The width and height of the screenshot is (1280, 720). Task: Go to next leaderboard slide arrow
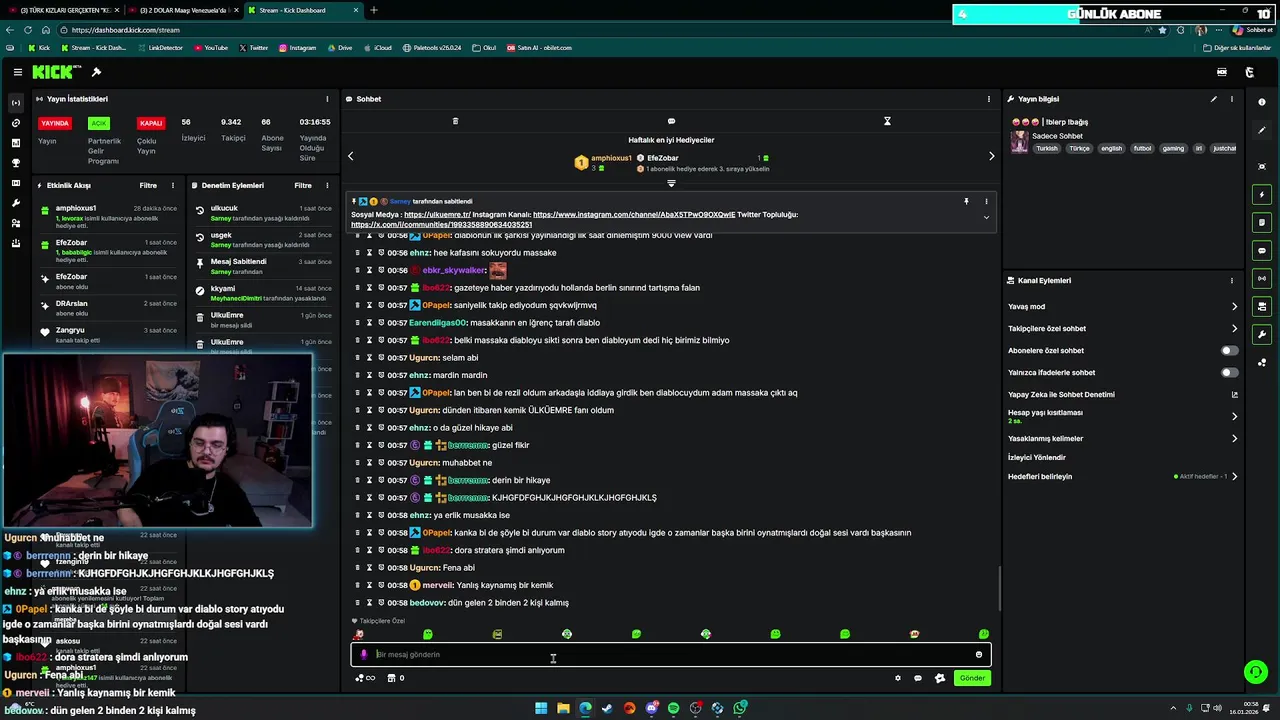coord(991,156)
